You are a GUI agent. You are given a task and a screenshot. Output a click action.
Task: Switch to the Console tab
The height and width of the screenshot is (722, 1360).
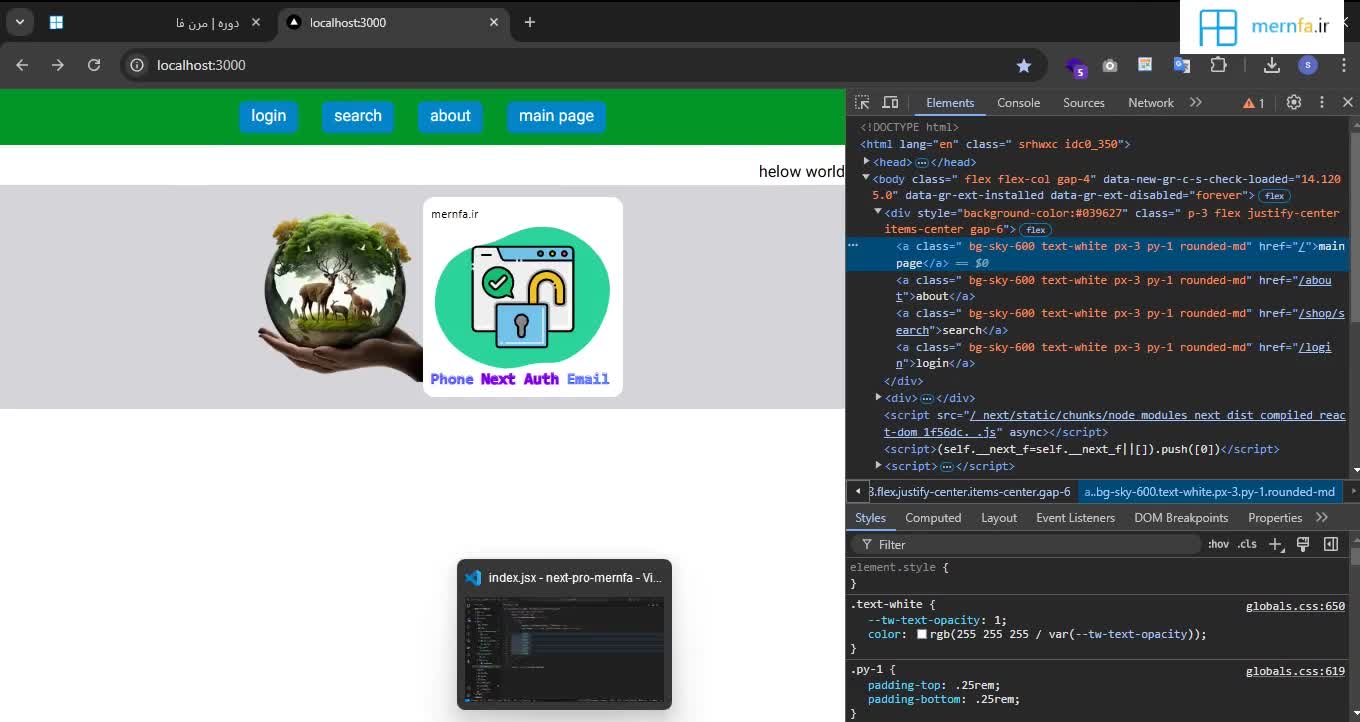(1018, 103)
